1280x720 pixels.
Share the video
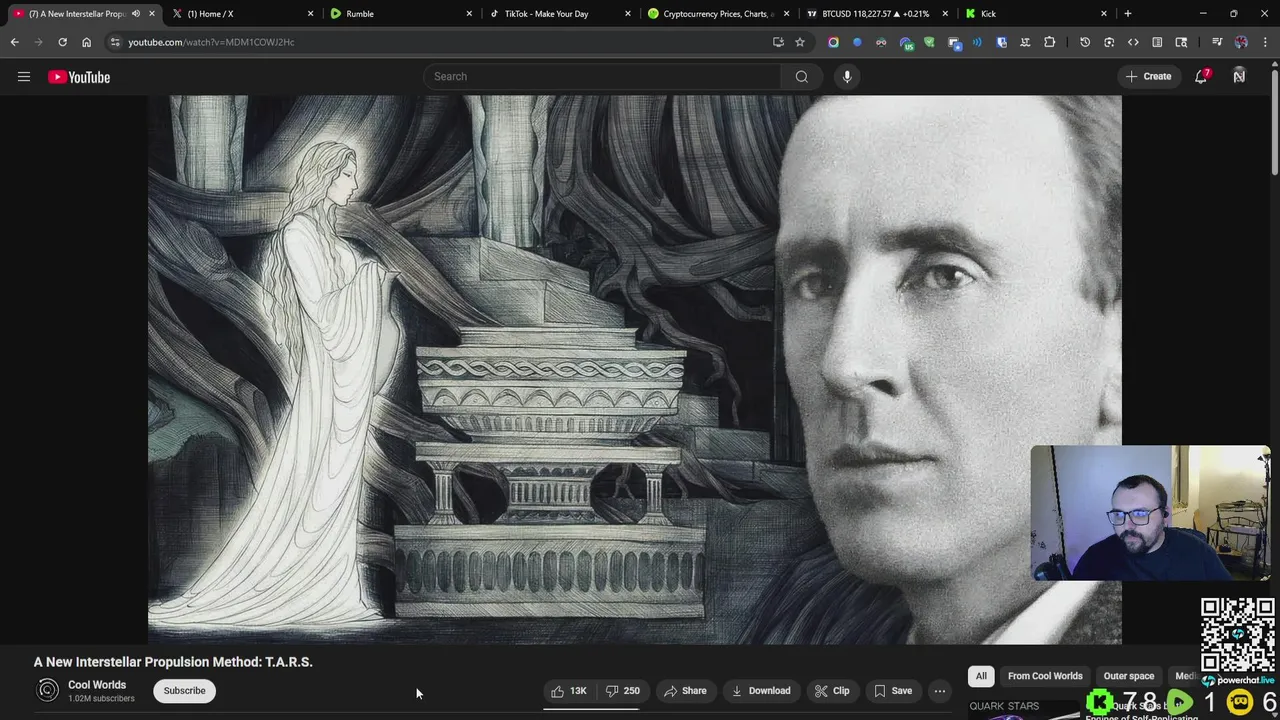click(685, 691)
